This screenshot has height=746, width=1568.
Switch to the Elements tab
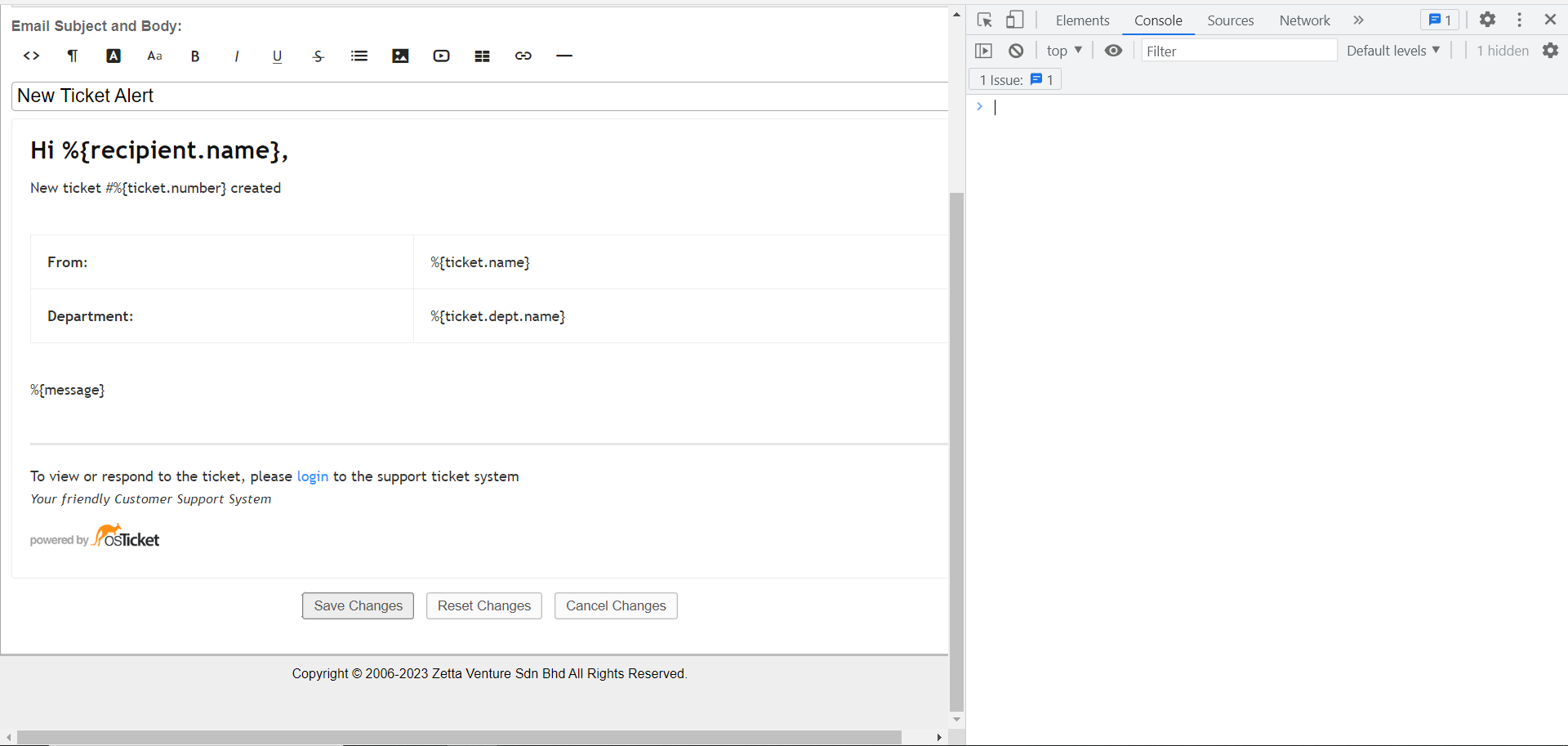click(x=1082, y=20)
